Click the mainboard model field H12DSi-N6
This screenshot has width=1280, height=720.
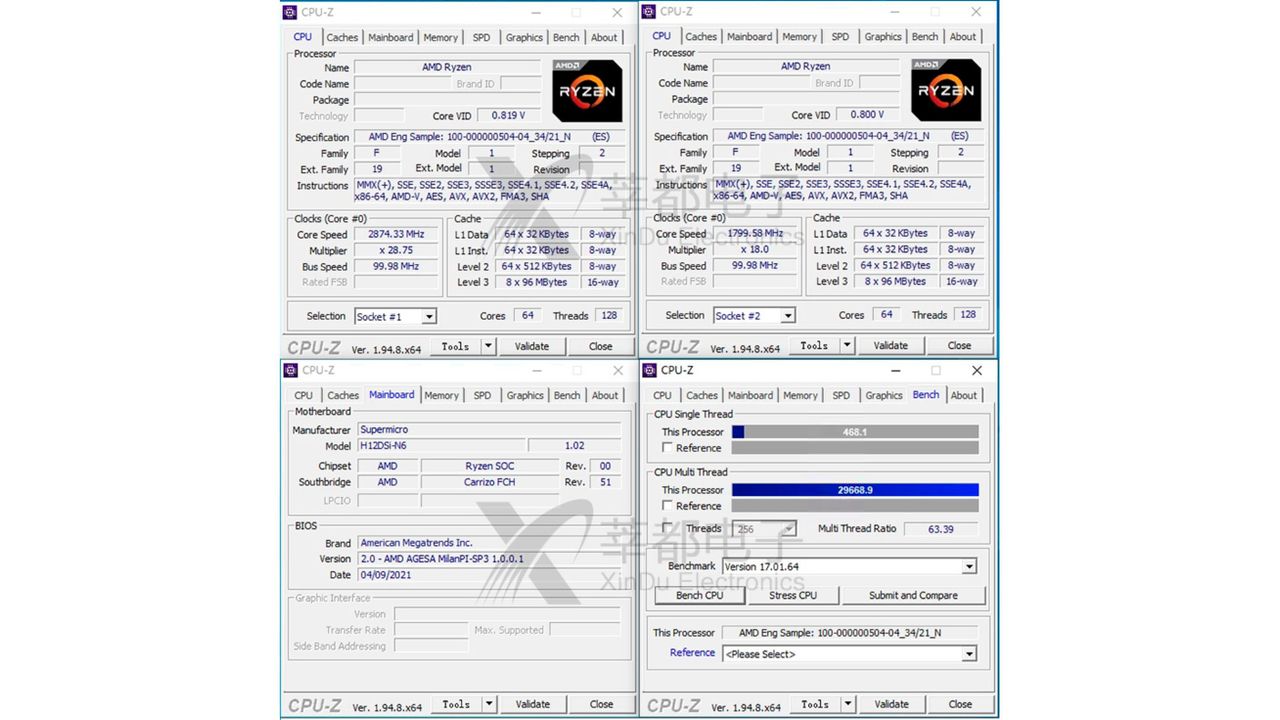pyautogui.click(x=440, y=446)
